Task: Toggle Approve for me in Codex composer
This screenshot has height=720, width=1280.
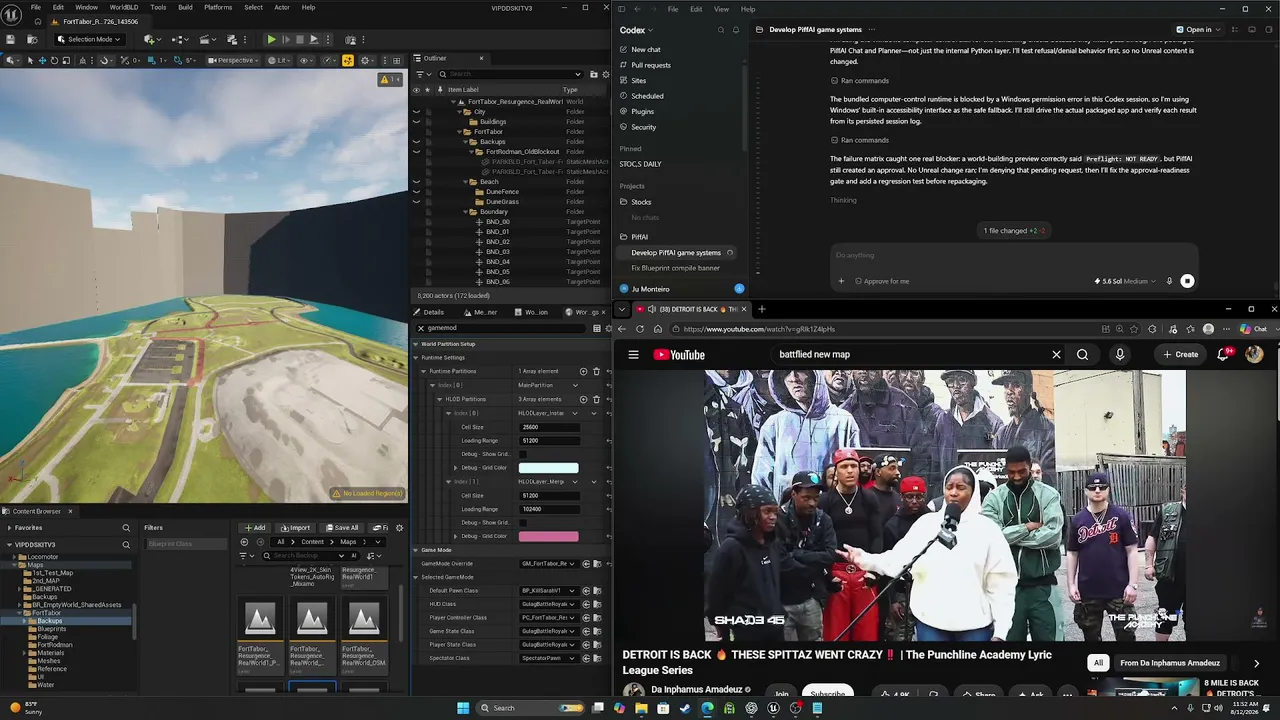Action: click(881, 281)
